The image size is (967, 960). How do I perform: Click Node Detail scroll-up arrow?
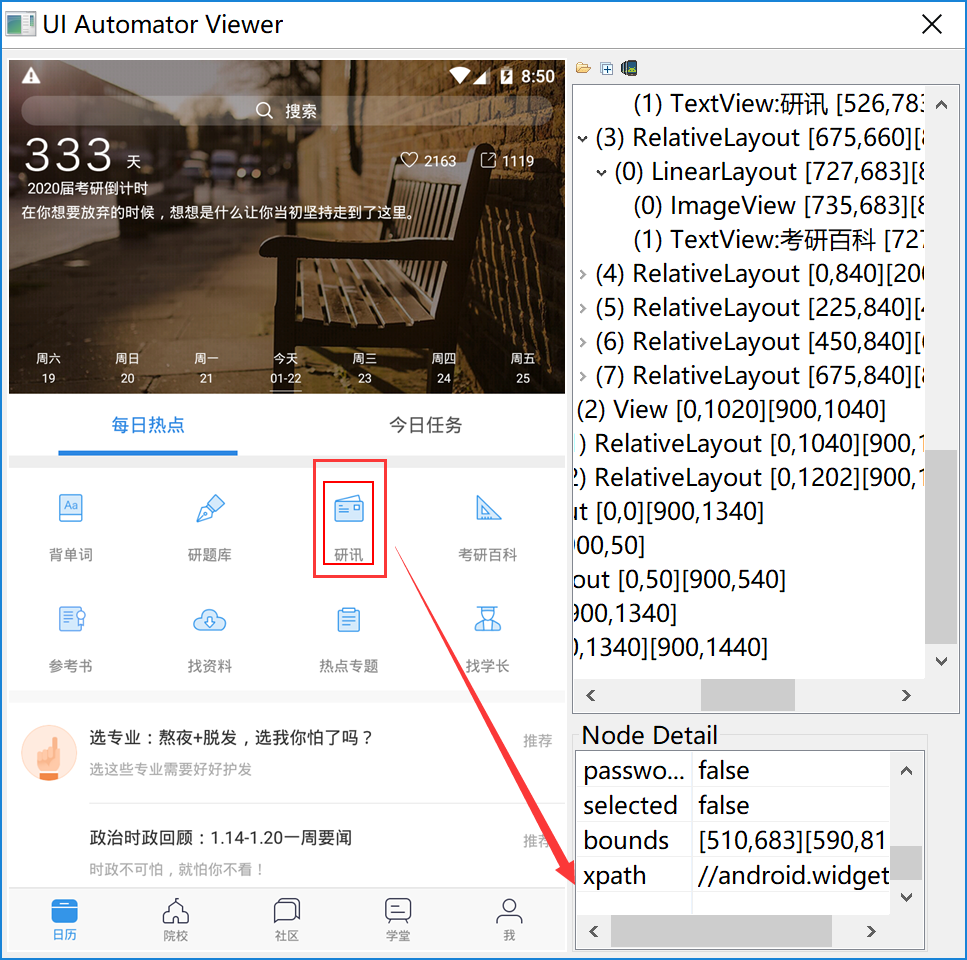coord(906,771)
